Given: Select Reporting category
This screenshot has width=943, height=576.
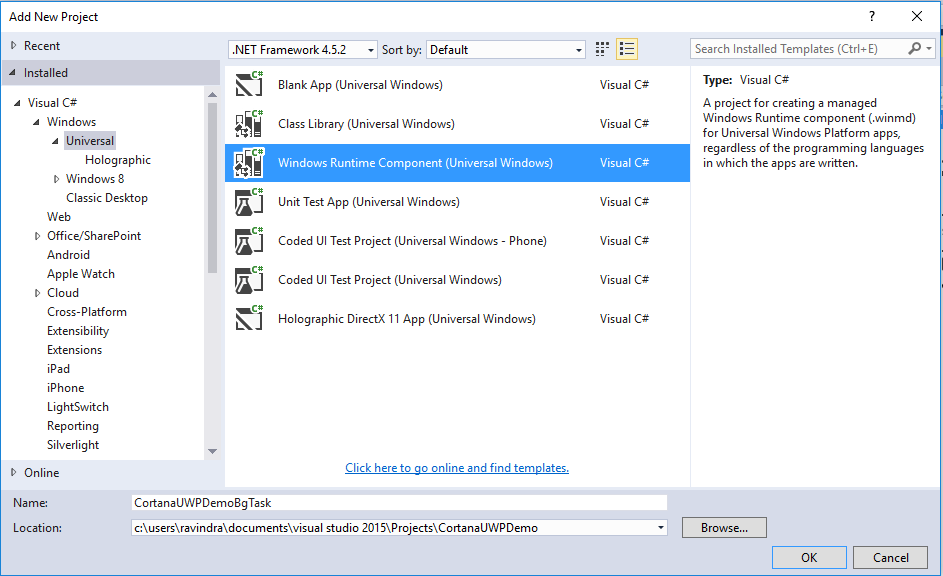Looking at the screenshot, I should pos(73,426).
